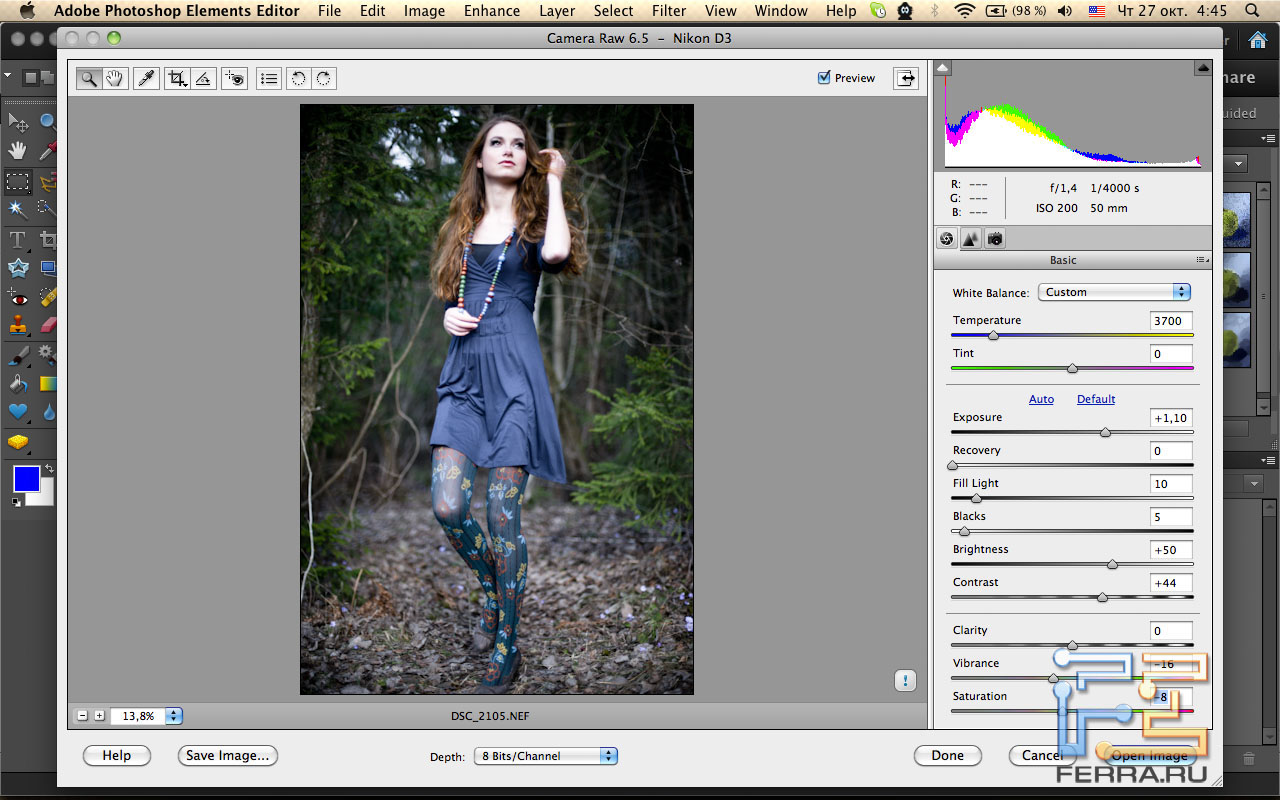Pick the White Balance eyedropper tool
The height and width of the screenshot is (800, 1280).
[x=147, y=79]
